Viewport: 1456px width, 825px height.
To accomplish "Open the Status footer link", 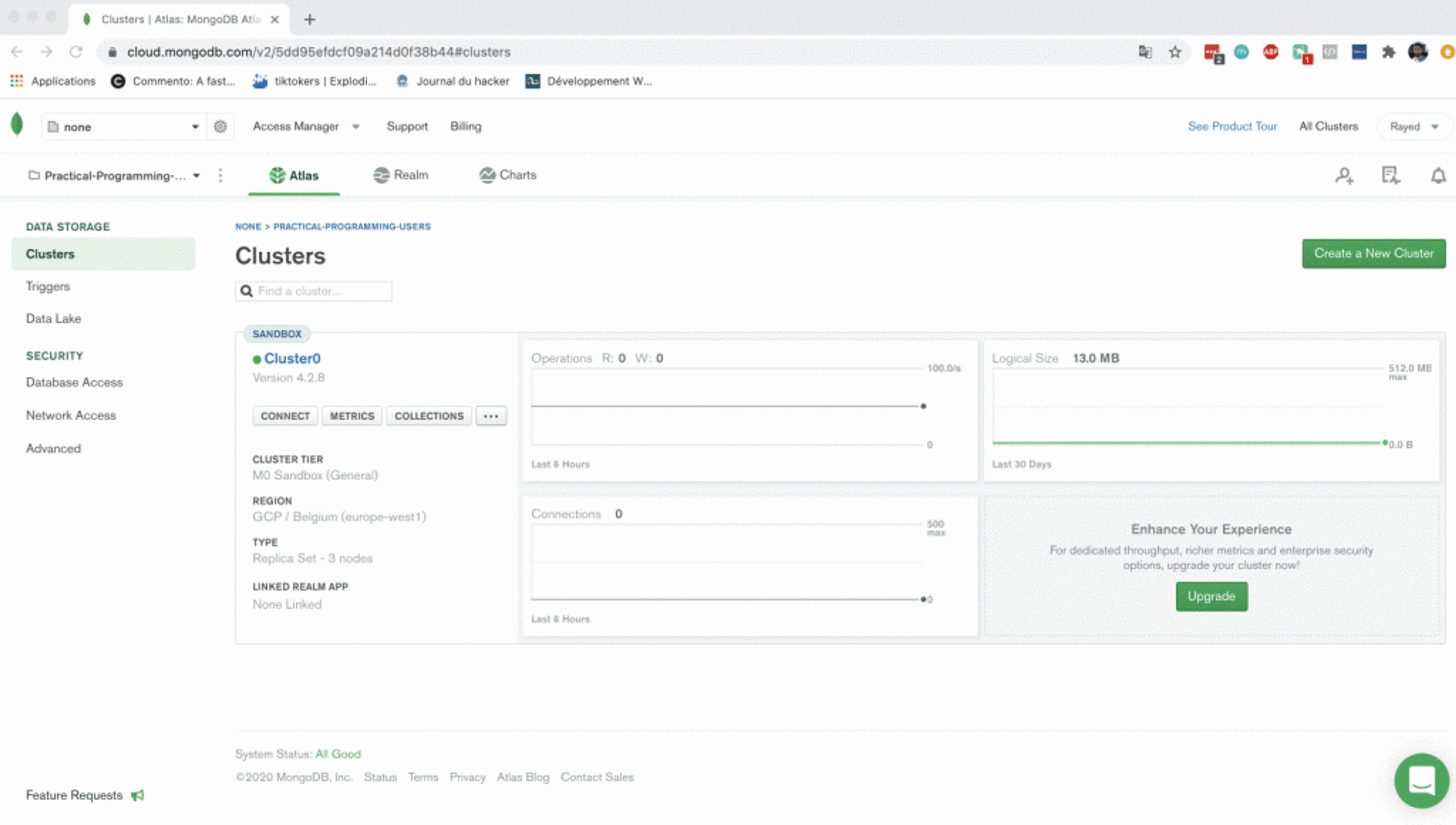I will click(380, 778).
